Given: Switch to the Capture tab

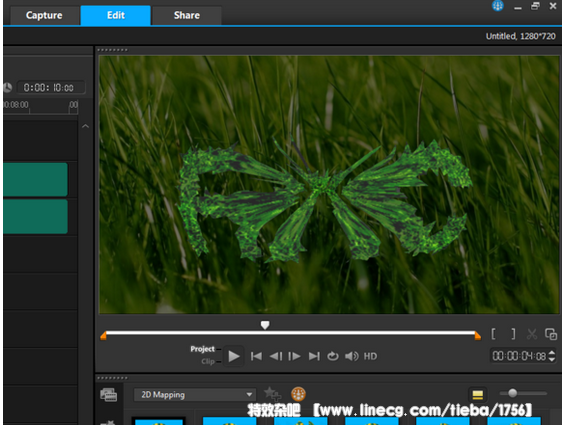Looking at the screenshot, I should pos(44,15).
